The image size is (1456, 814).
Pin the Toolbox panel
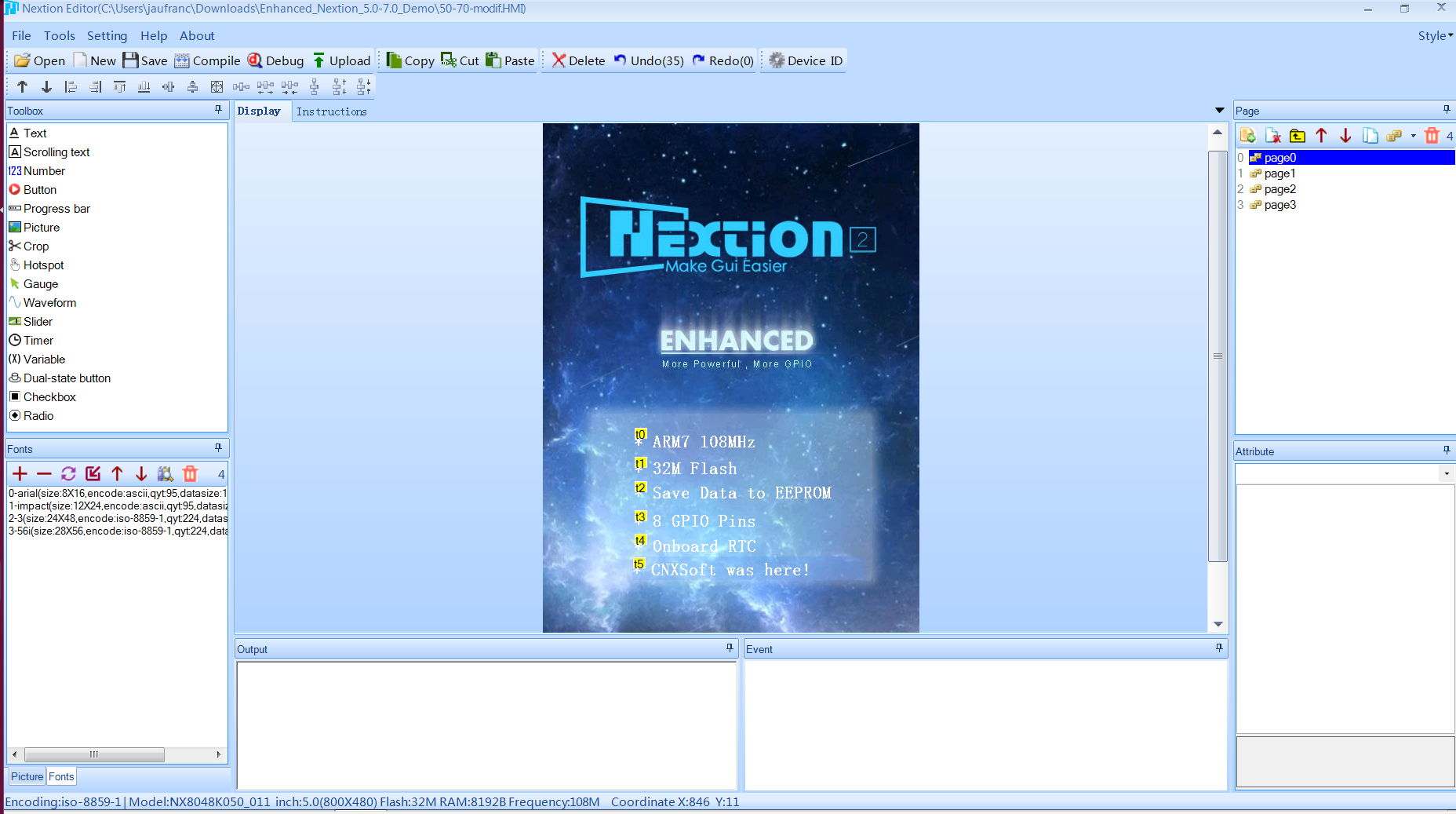tap(218, 110)
